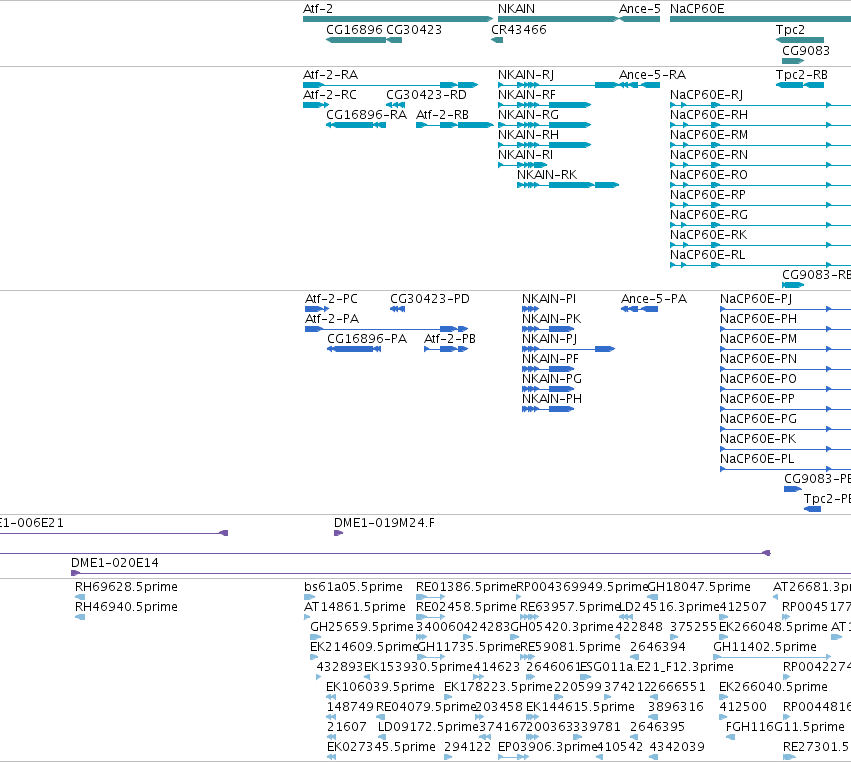The image size is (851, 762).
Task: Click protein NKAIN-PF label
Action: tap(550, 359)
